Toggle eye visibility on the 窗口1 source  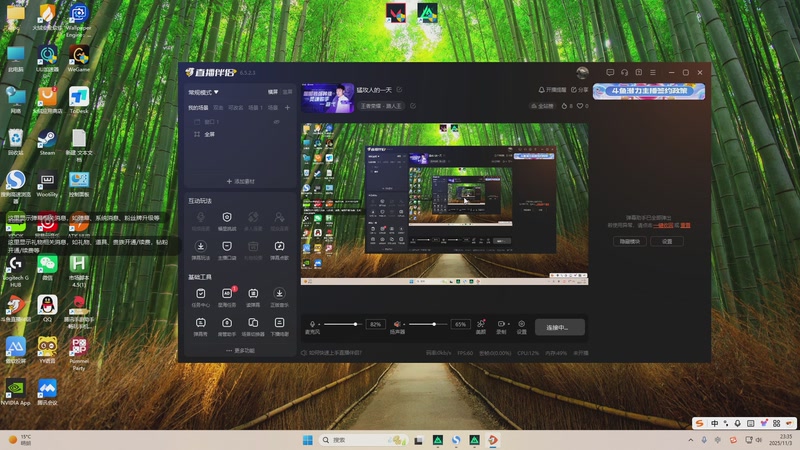coord(277,122)
